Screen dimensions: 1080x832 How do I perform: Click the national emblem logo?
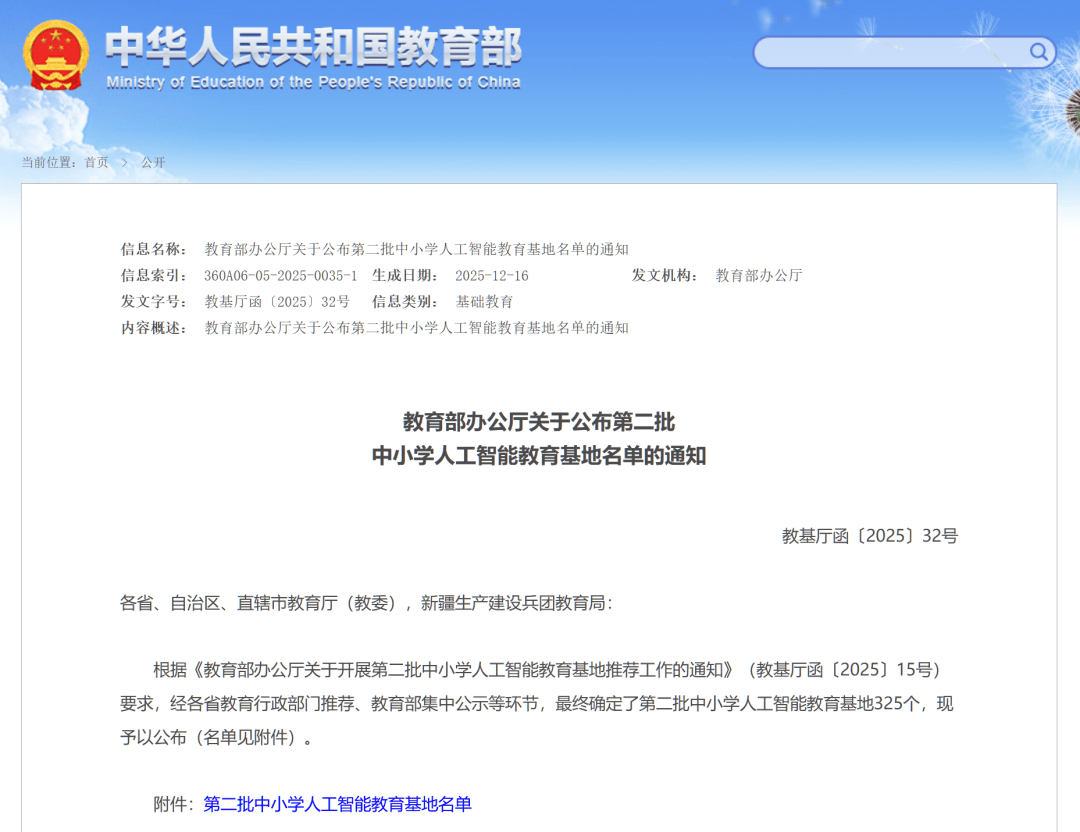[x=56, y=55]
